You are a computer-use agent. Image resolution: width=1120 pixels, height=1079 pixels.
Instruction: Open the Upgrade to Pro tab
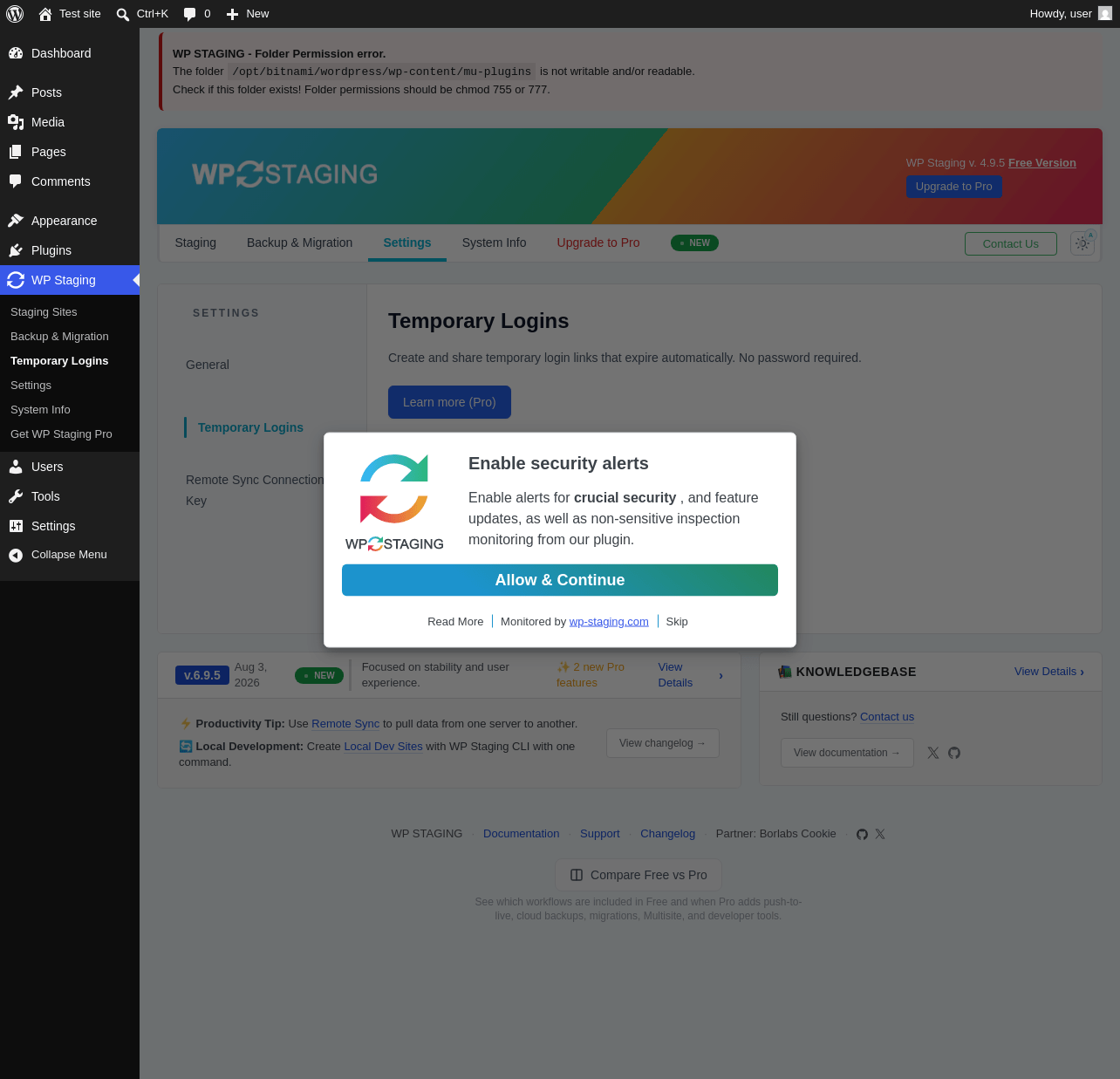[x=598, y=242]
